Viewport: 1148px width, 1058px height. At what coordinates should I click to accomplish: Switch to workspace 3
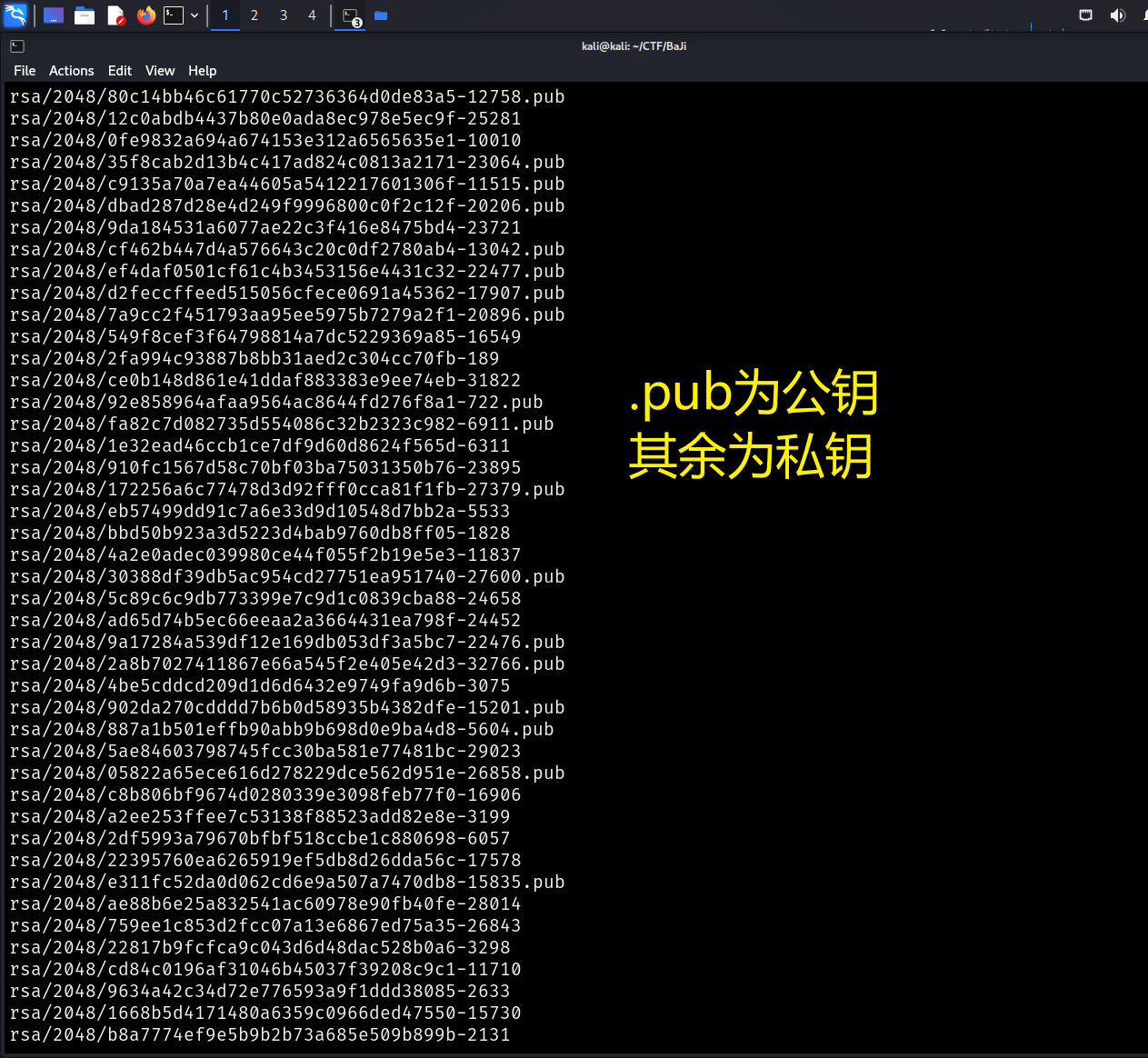[x=284, y=15]
